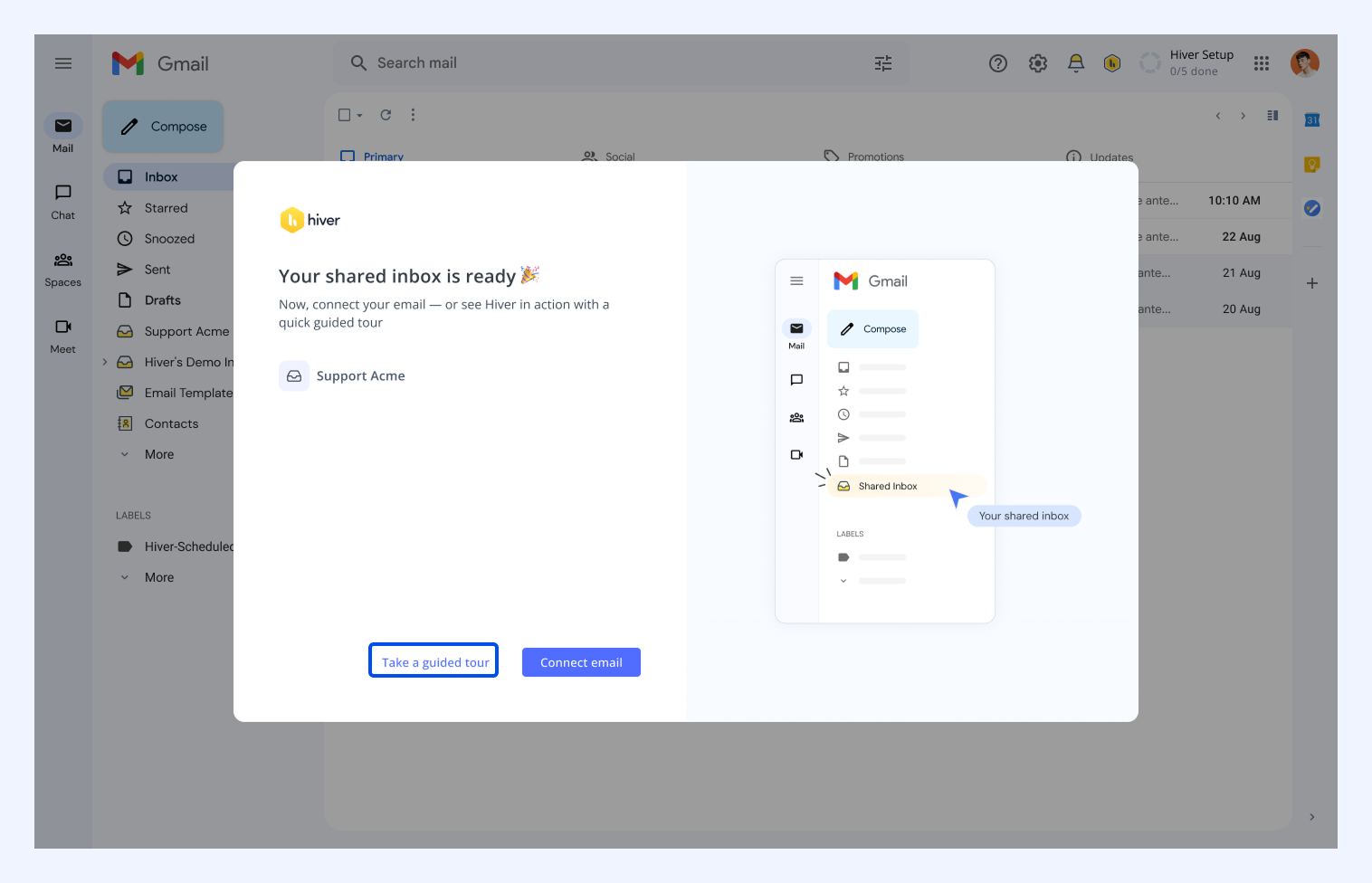
Task: Refresh the mail list
Action: tap(386, 115)
